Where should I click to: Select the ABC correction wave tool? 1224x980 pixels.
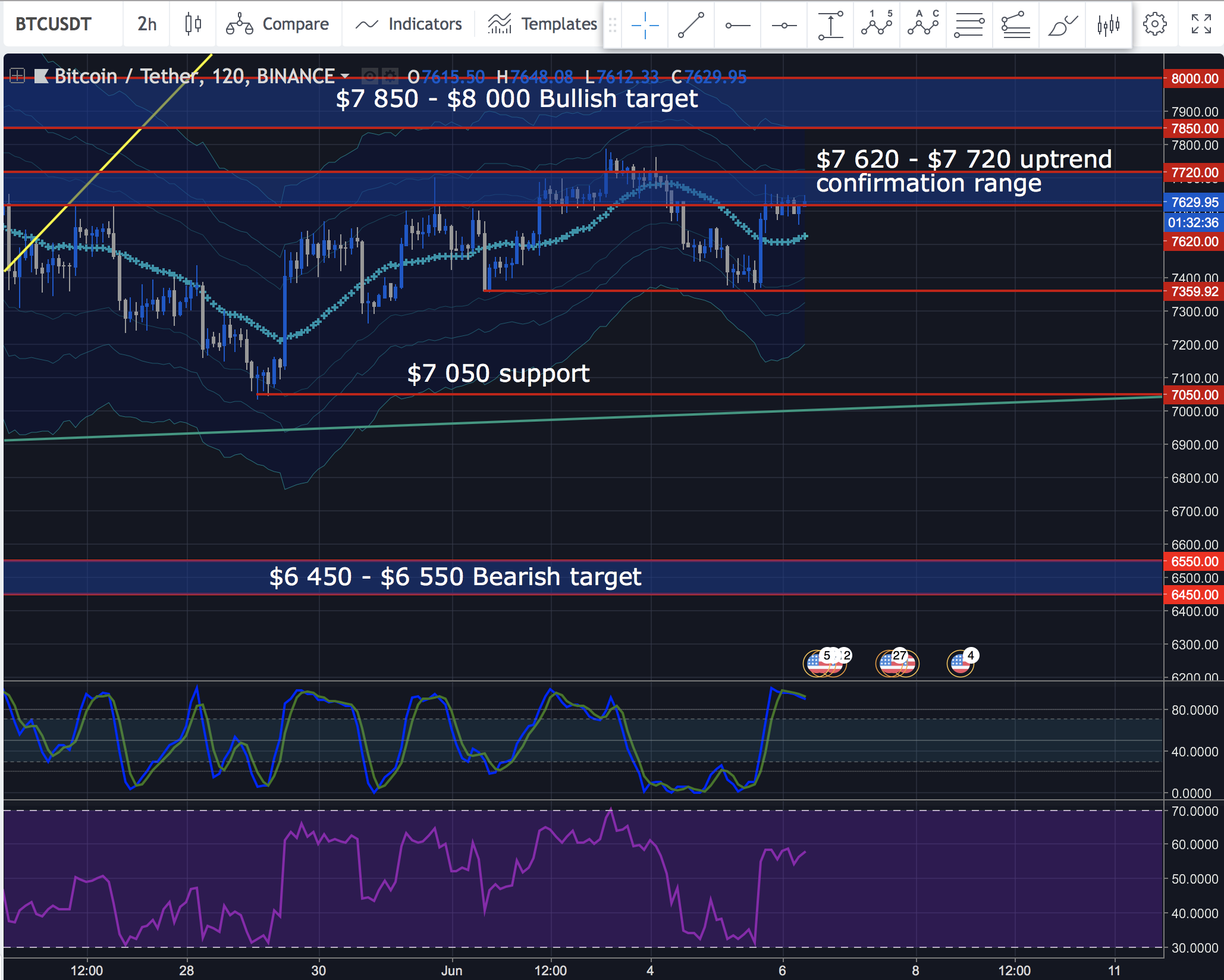(923, 24)
